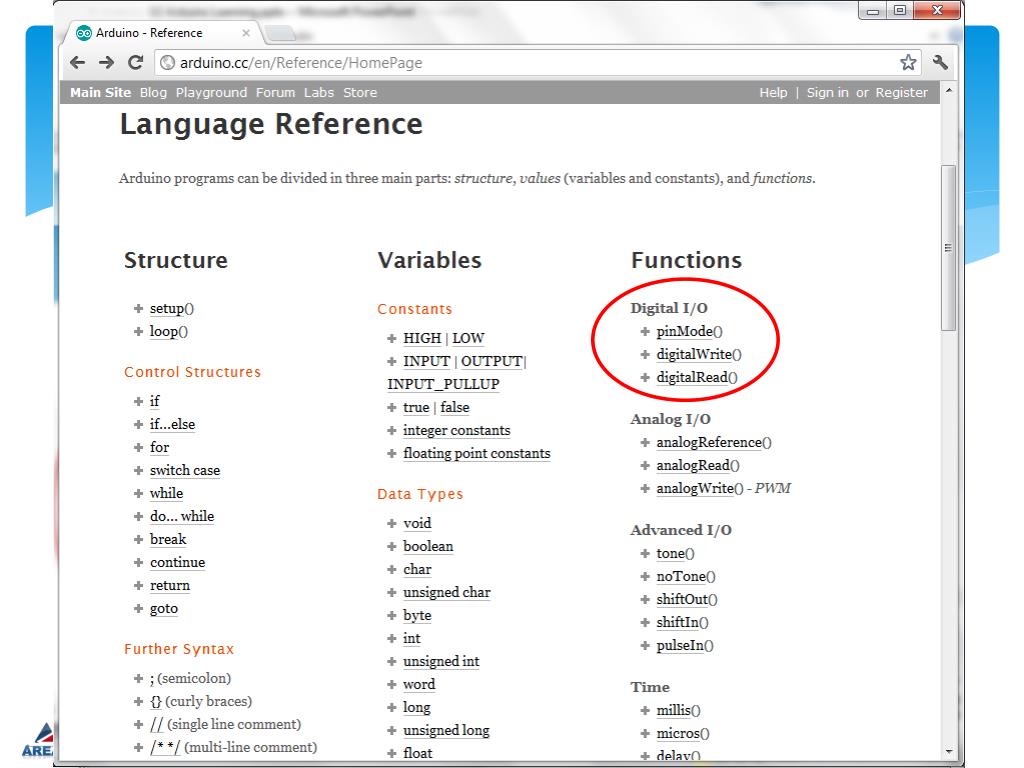Close the Arduino - Reference tab
Screen dimensions: 1024x768
[x=246, y=33]
